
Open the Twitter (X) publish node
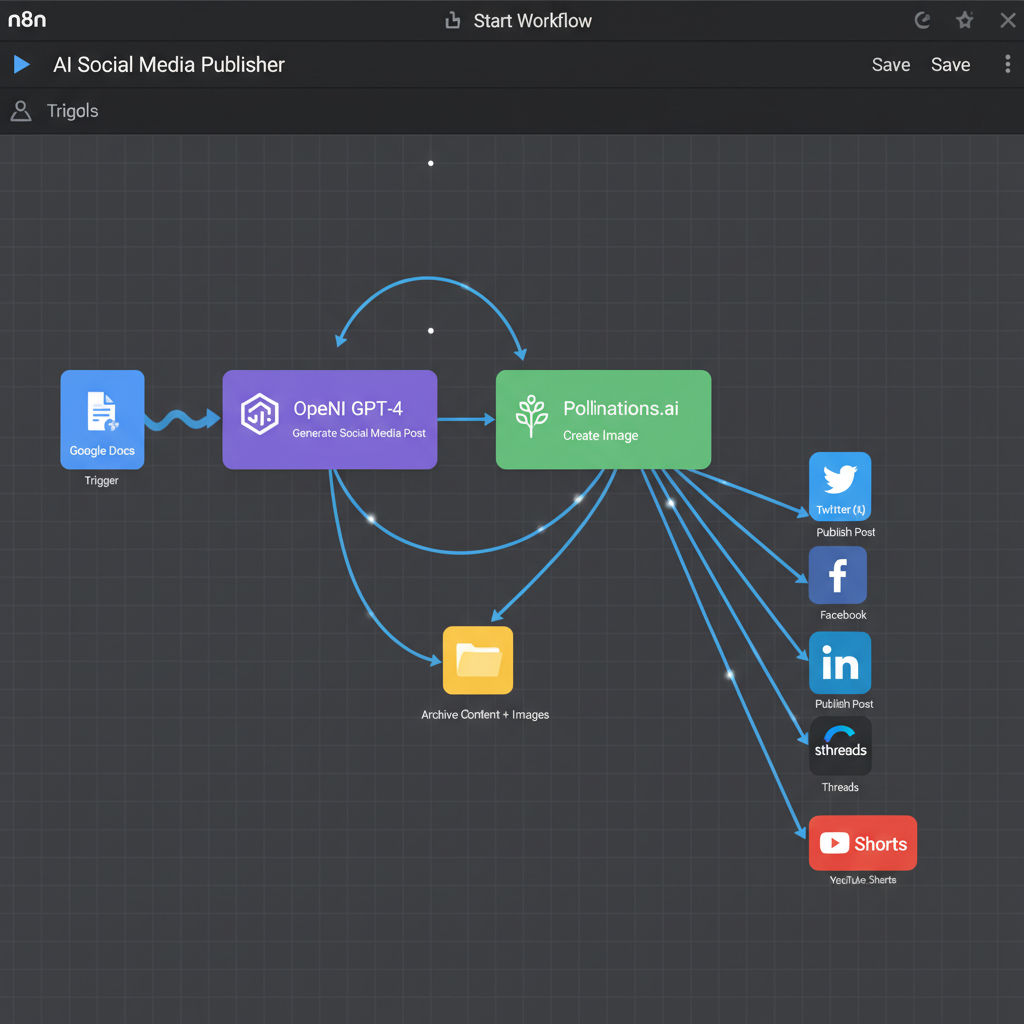click(839, 486)
